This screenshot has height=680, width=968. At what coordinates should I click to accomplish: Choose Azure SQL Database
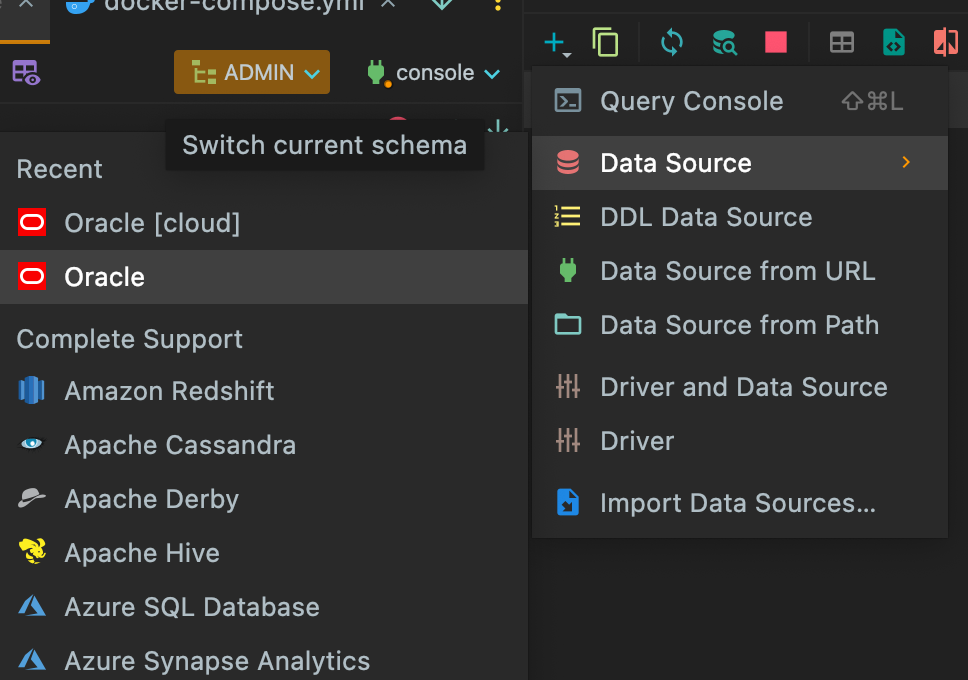(x=264, y=607)
